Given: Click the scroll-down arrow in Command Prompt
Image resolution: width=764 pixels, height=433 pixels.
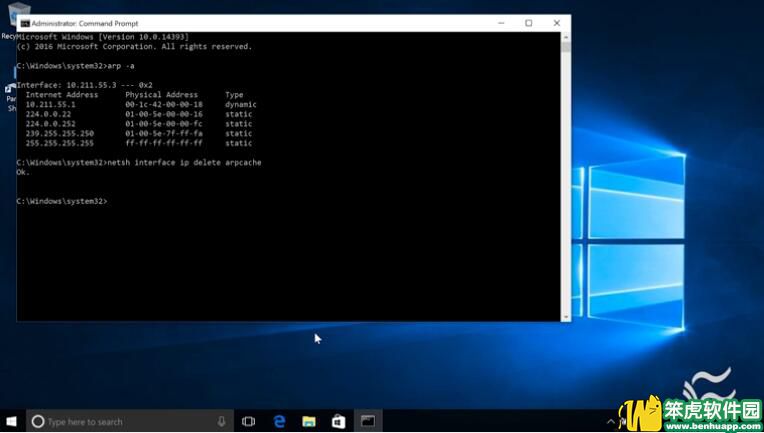Looking at the screenshot, I should tap(566, 317).
